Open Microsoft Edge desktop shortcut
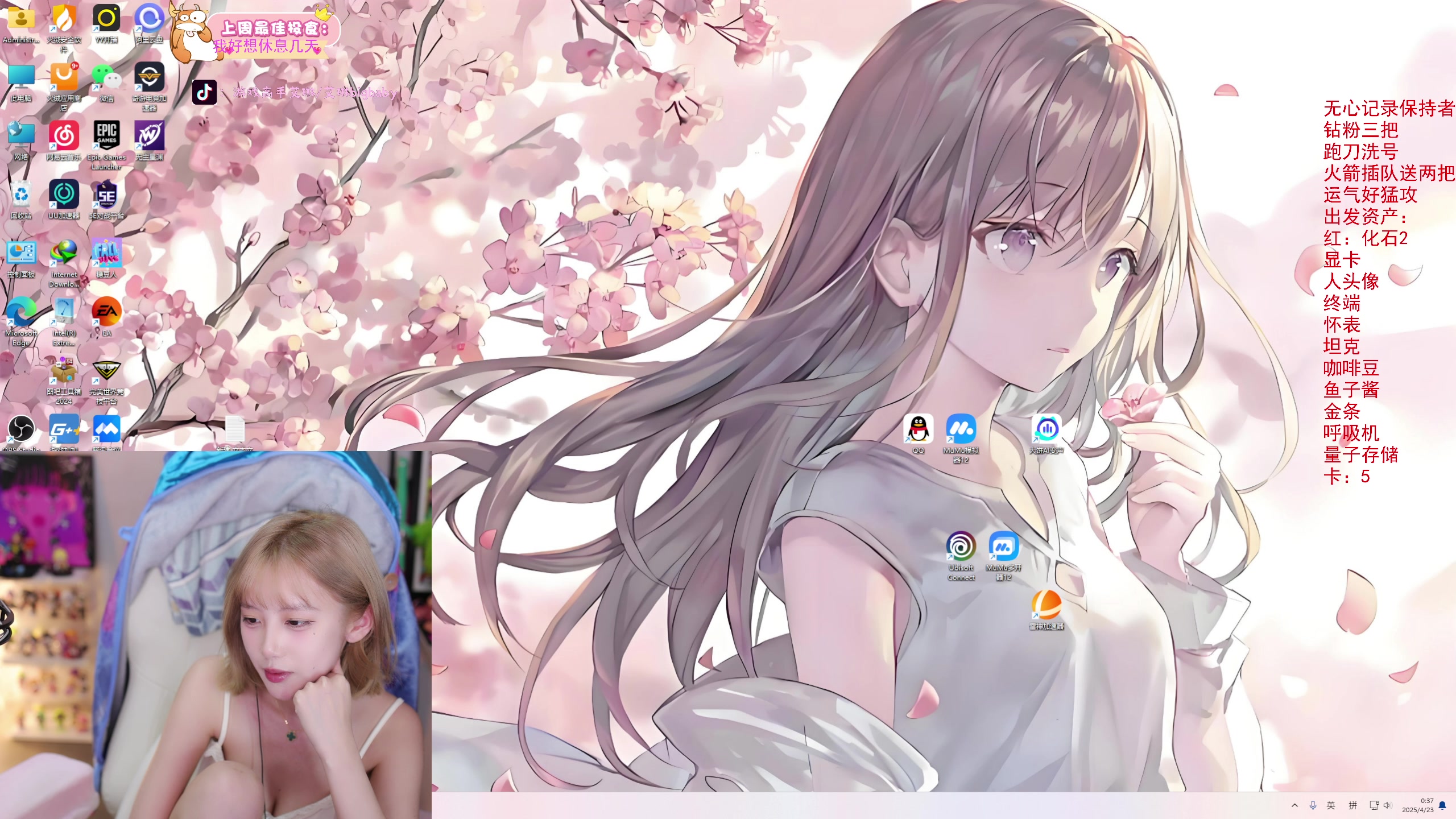The height and width of the screenshot is (819, 1456). point(21,322)
